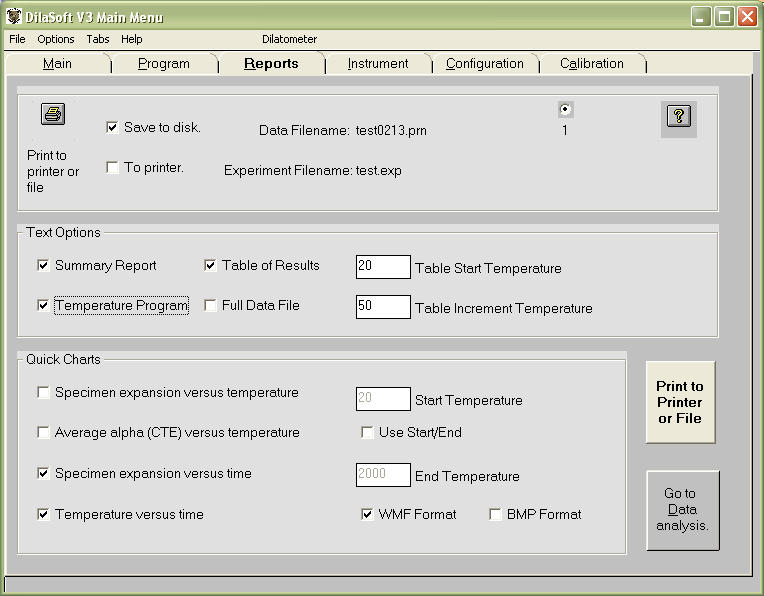764x596 pixels.
Task: Click the Table Start Temperature field
Action: [x=383, y=267]
